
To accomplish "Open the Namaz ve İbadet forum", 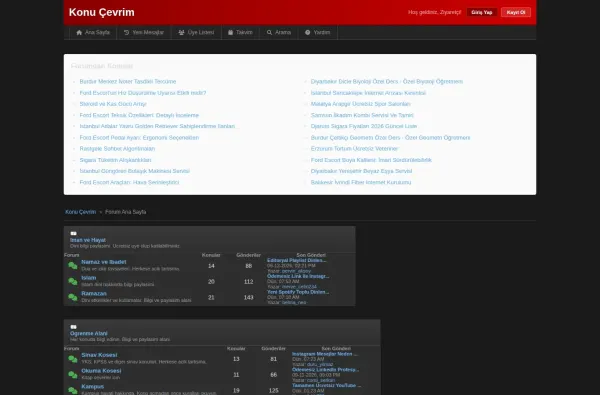I will (104, 262).
